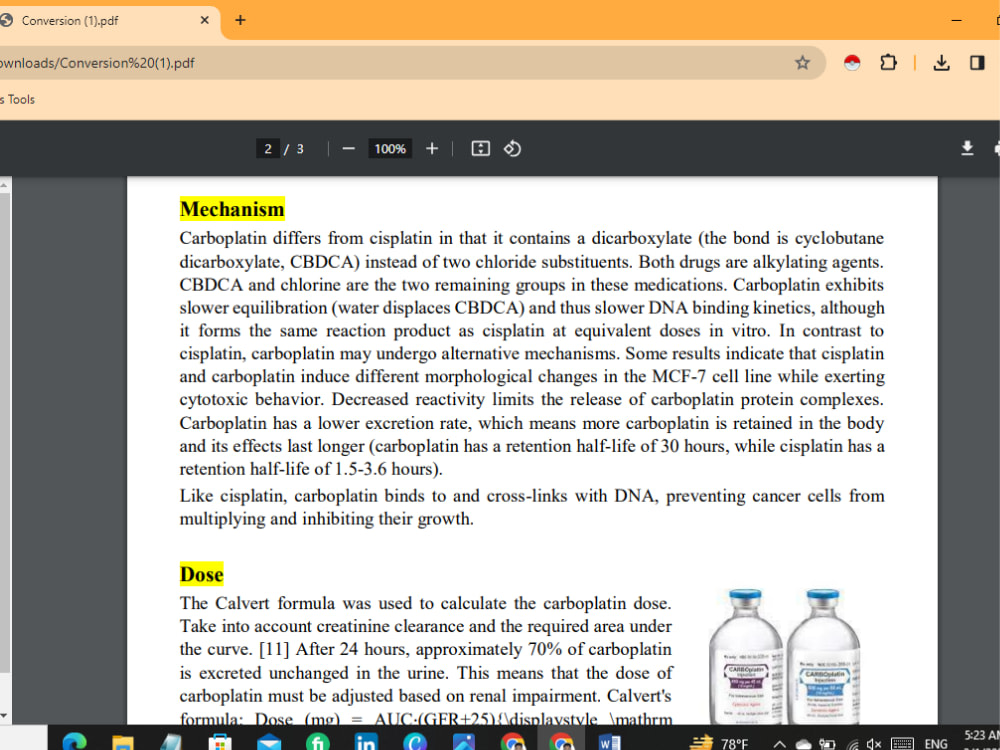Open File Explorer from taskbar
Image resolution: width=1000 pixels, height=750 pixels.
coord(122,742)
